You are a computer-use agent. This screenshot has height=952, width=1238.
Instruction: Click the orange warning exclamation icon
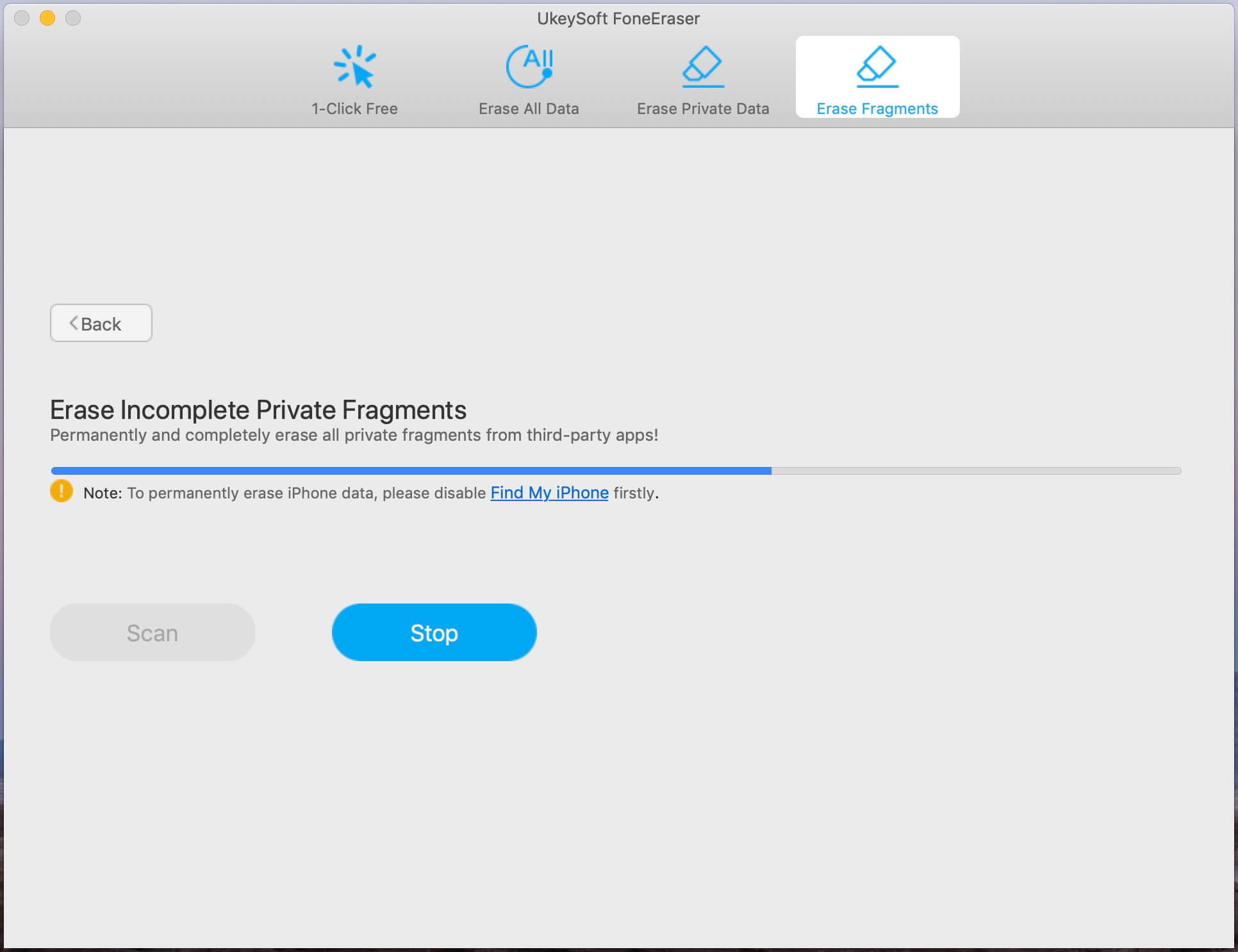point(62,491)
